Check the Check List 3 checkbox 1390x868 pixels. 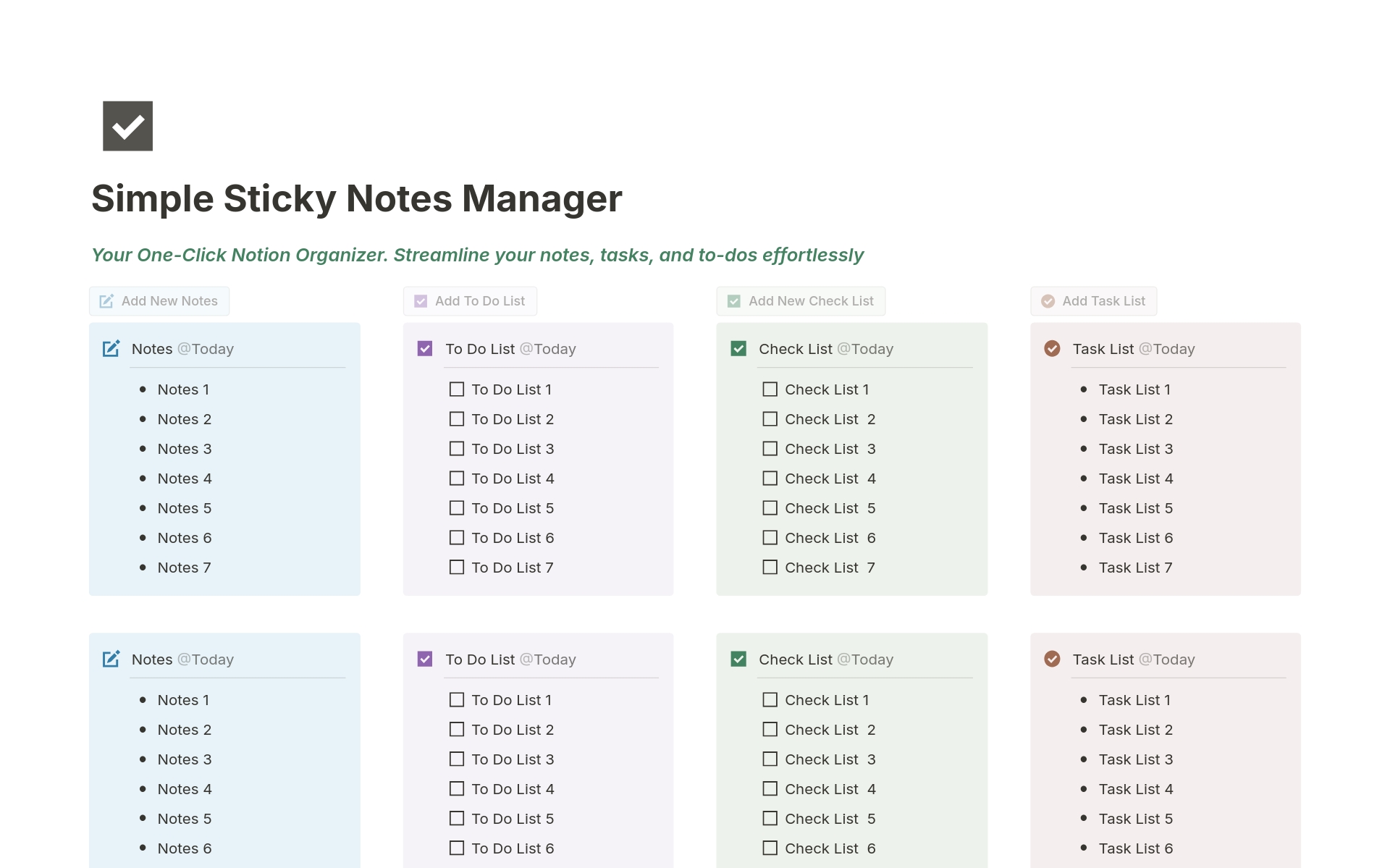point(770,449)
